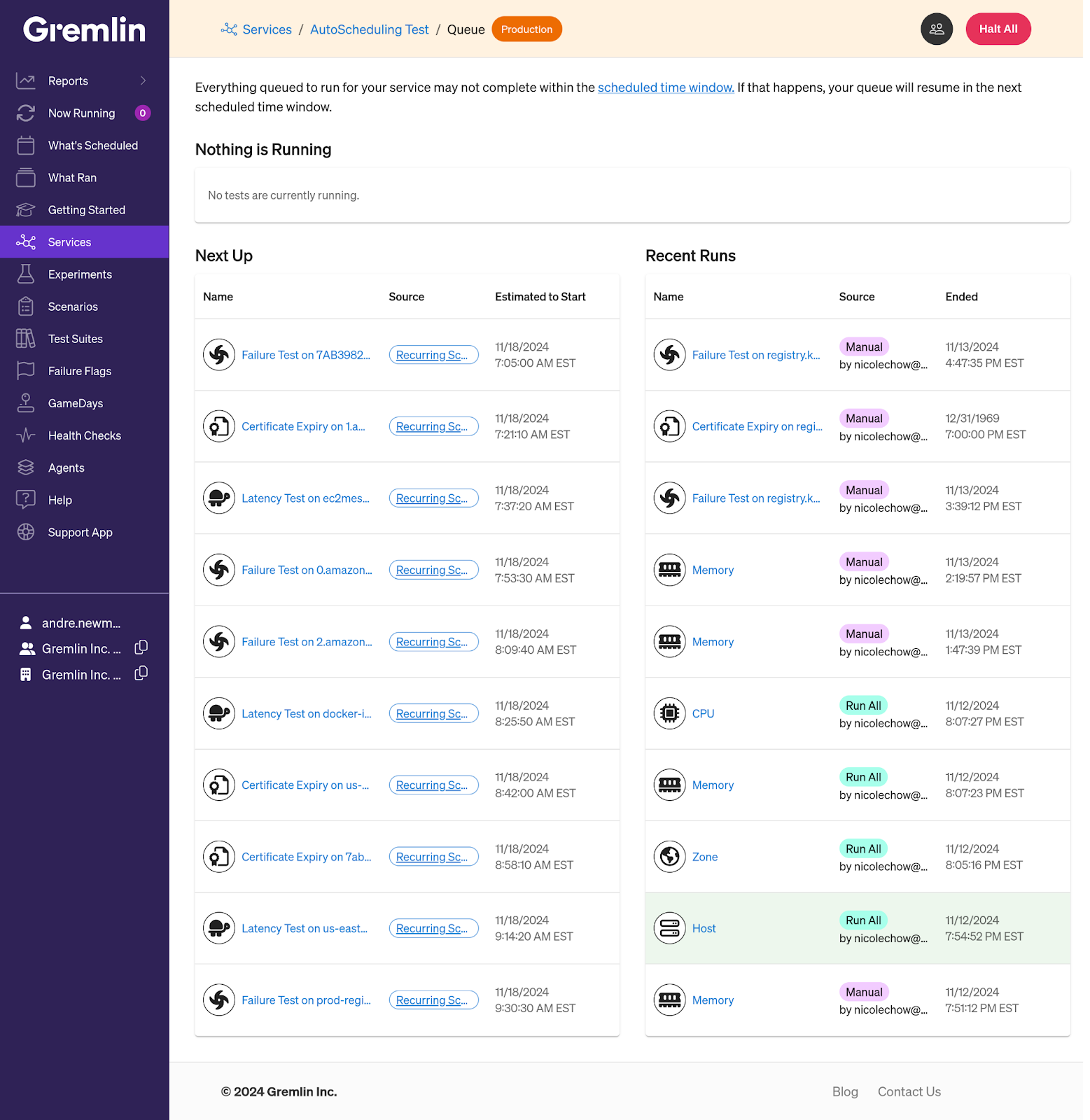The height and width of the screenshot is (1120, 1090).
Task: Copy the Gremlin Inc. team ID
Action: click(x=141, y=647)
